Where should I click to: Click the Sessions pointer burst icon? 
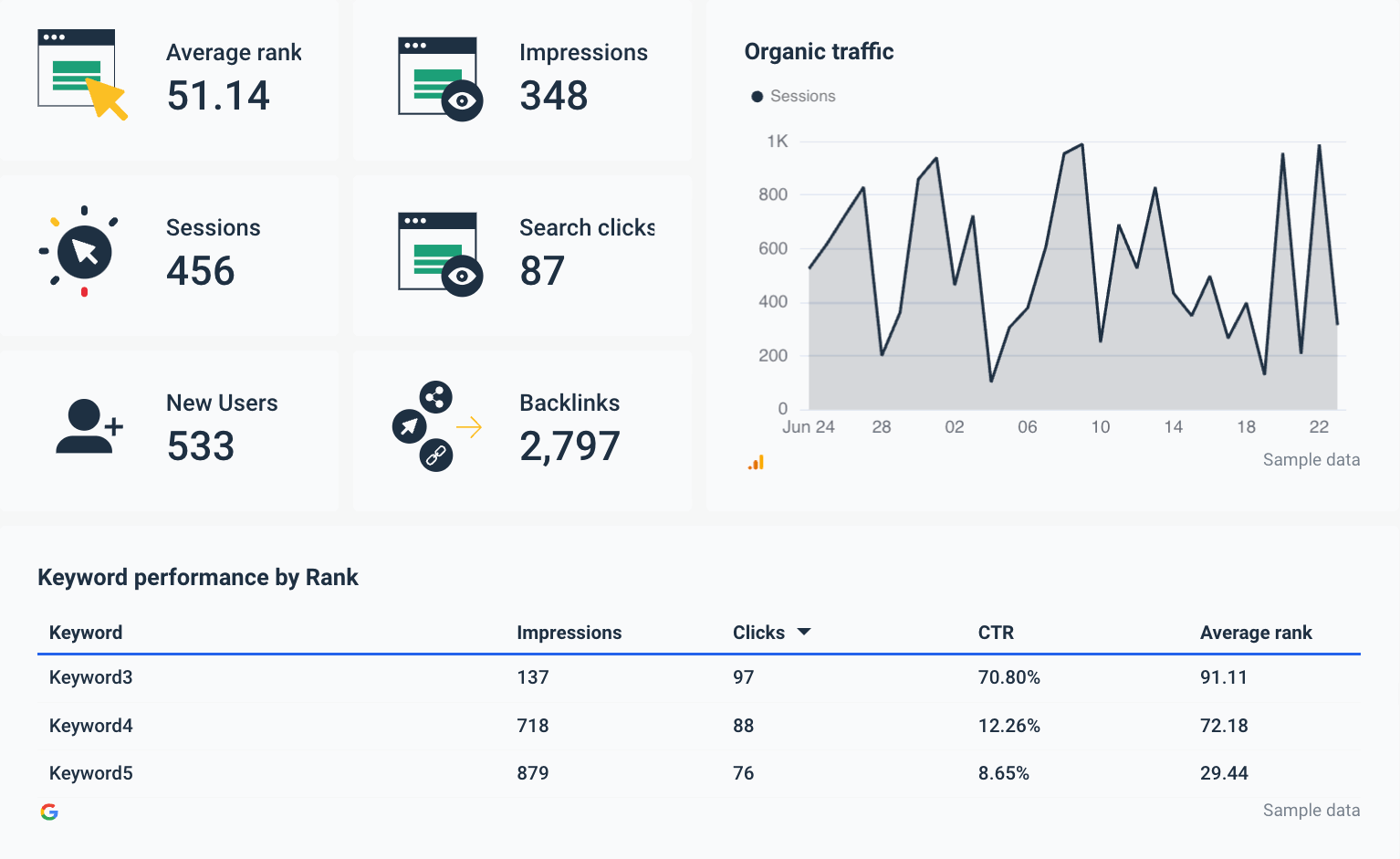[79, 251]
